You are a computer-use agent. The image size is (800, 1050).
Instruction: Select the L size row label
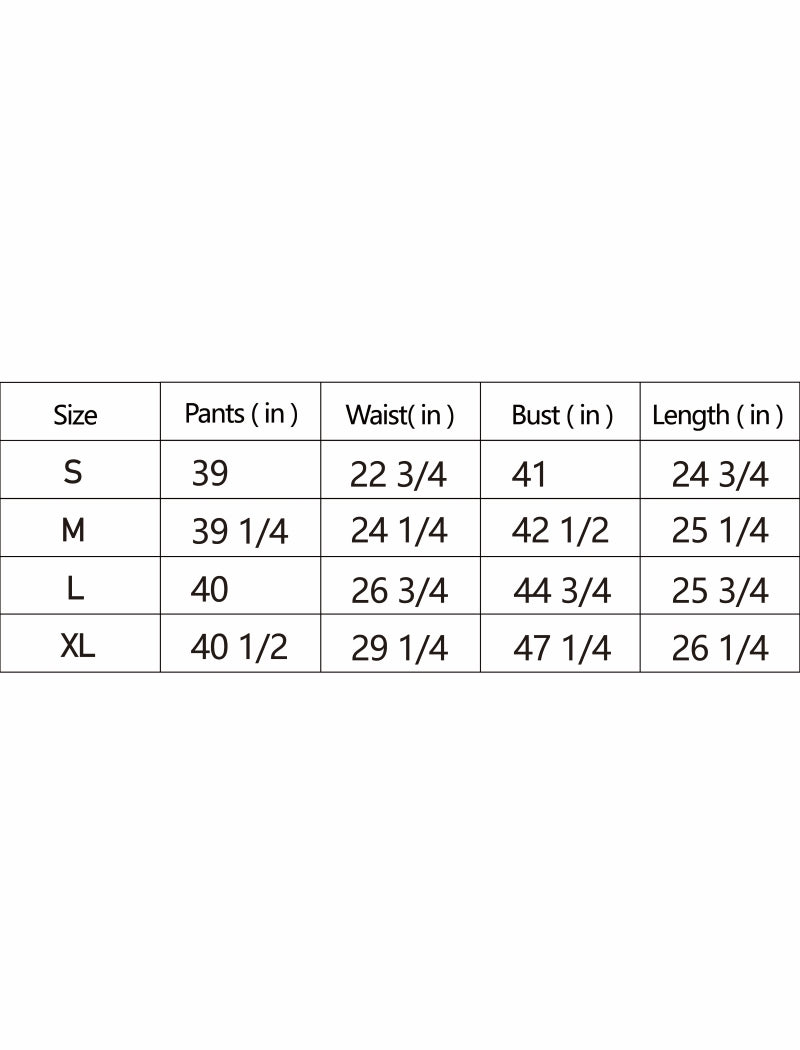pyautogui.click(x=76, y=589)
